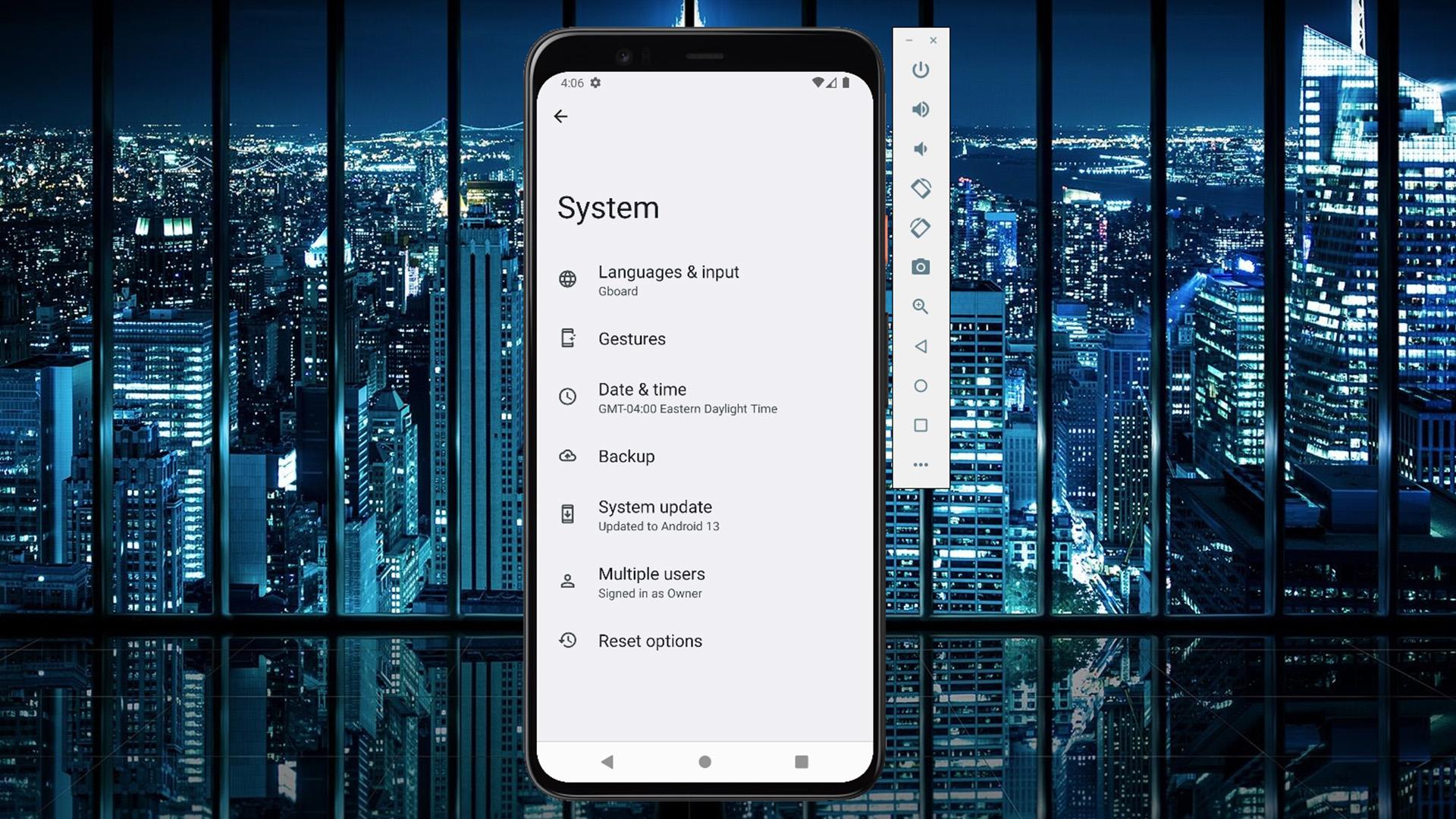
Task: Toggle battery indicator in status bar
Action: pos(847,82)
